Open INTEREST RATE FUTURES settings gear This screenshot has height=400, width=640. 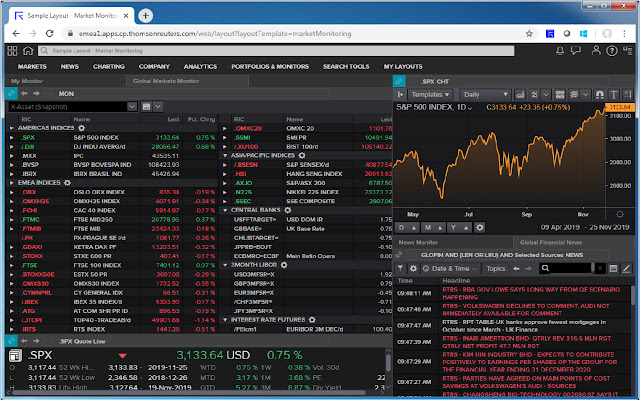pos(312,320)
